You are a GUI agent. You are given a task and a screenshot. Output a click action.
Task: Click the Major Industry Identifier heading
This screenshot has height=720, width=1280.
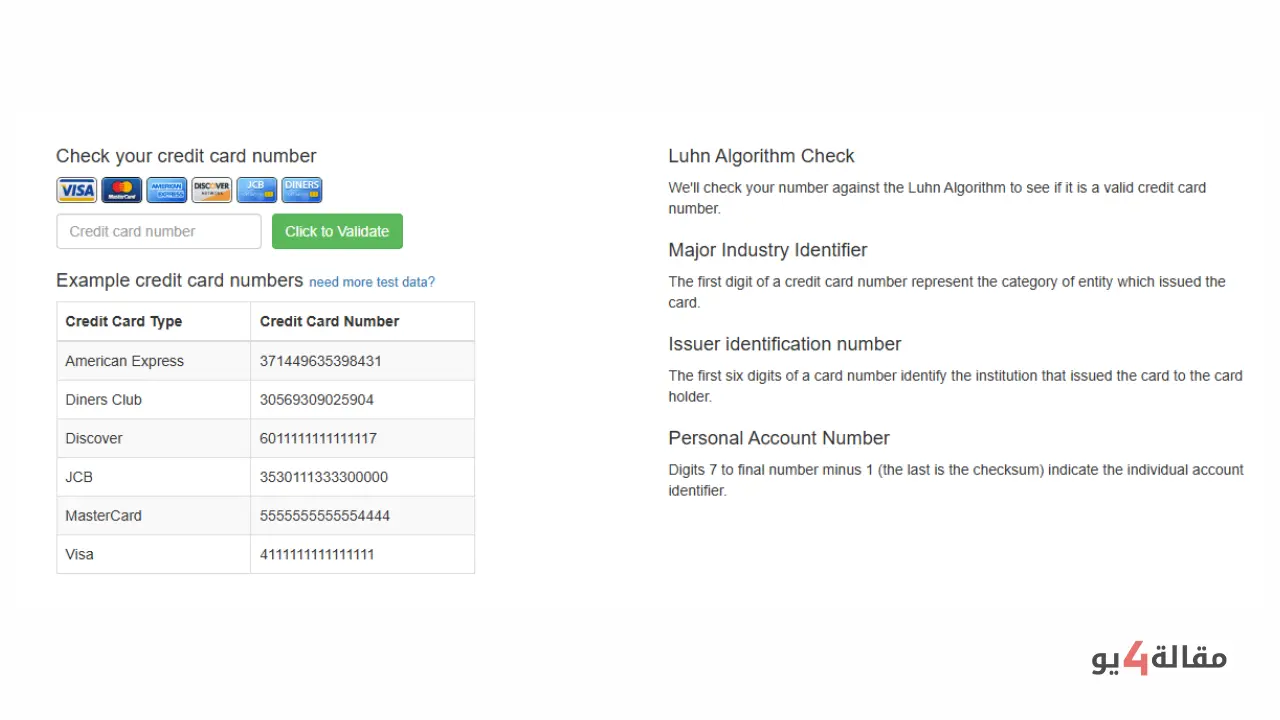tap(767, 250)
